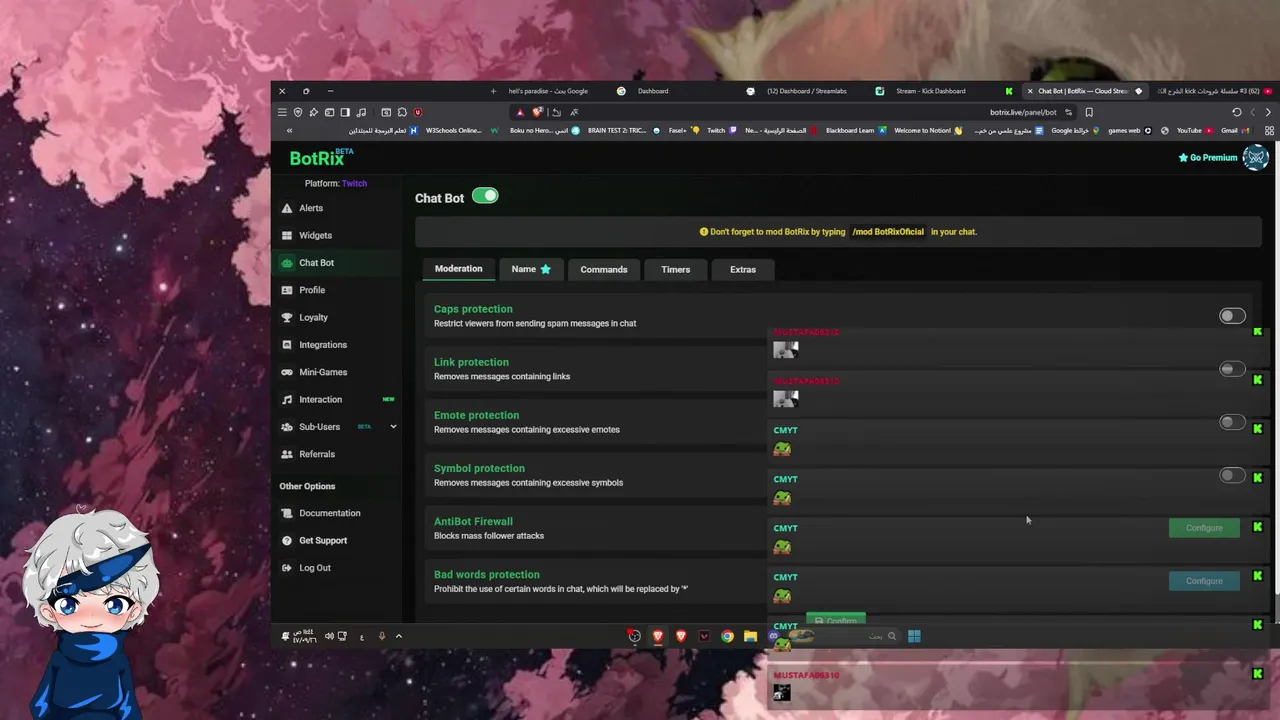Configure Bad words protection
The height and width of the screenshot is (720, 1280).
[1204, 581]
